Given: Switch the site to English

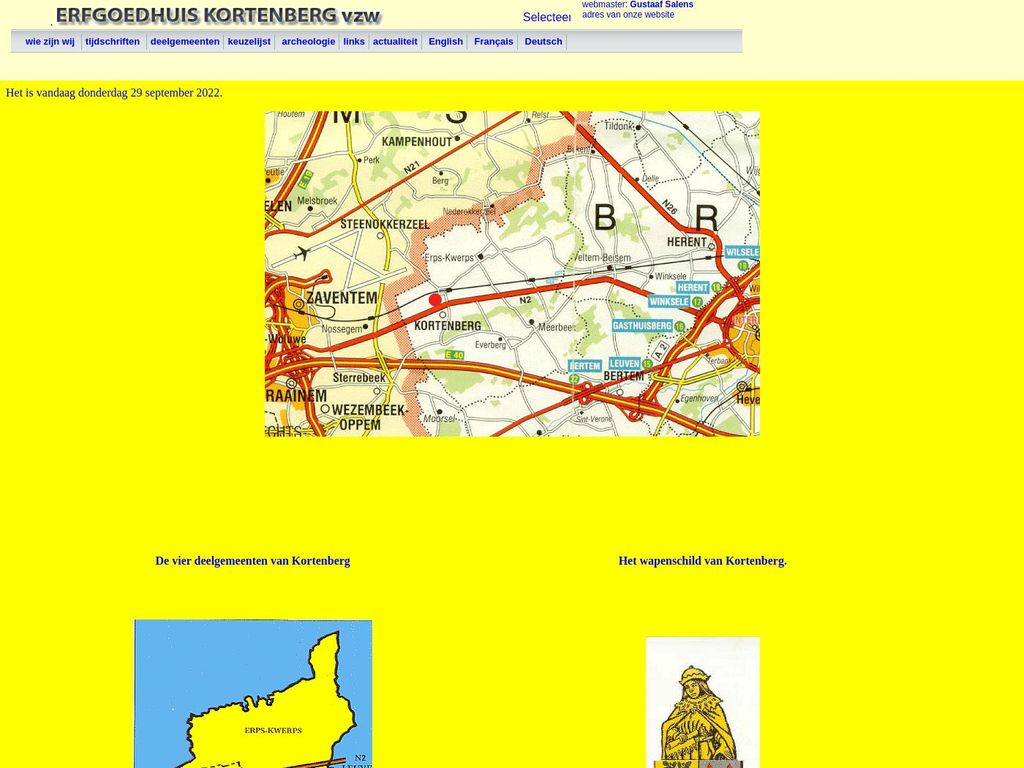Looking at the screenshot, I should point(445,41).
